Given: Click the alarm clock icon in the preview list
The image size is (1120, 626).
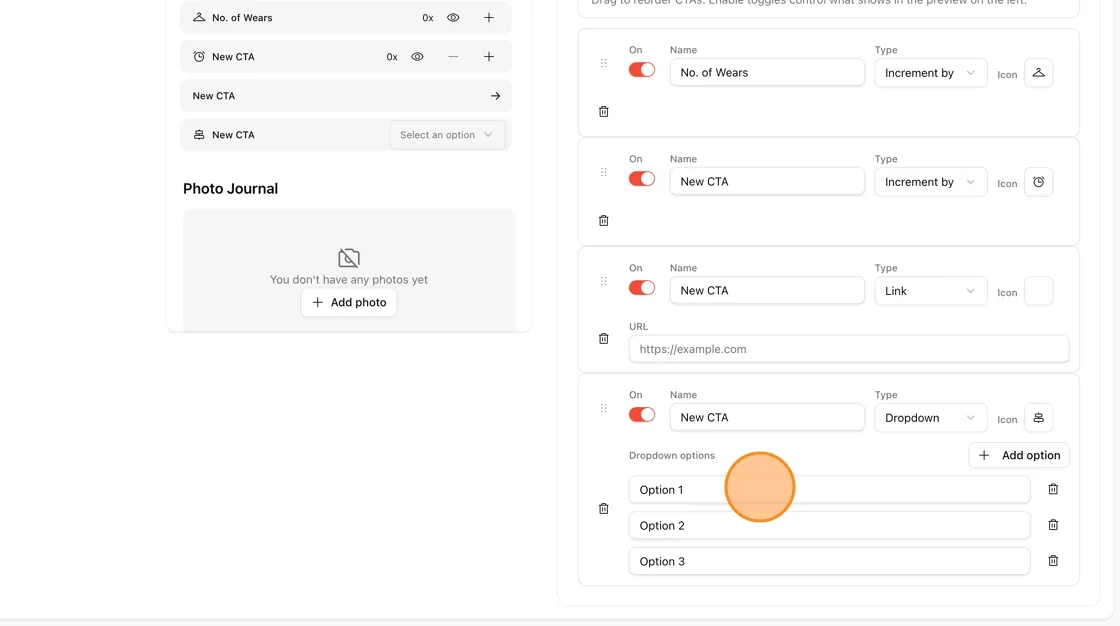Looking at the screenshot, I should click(199, 56).
